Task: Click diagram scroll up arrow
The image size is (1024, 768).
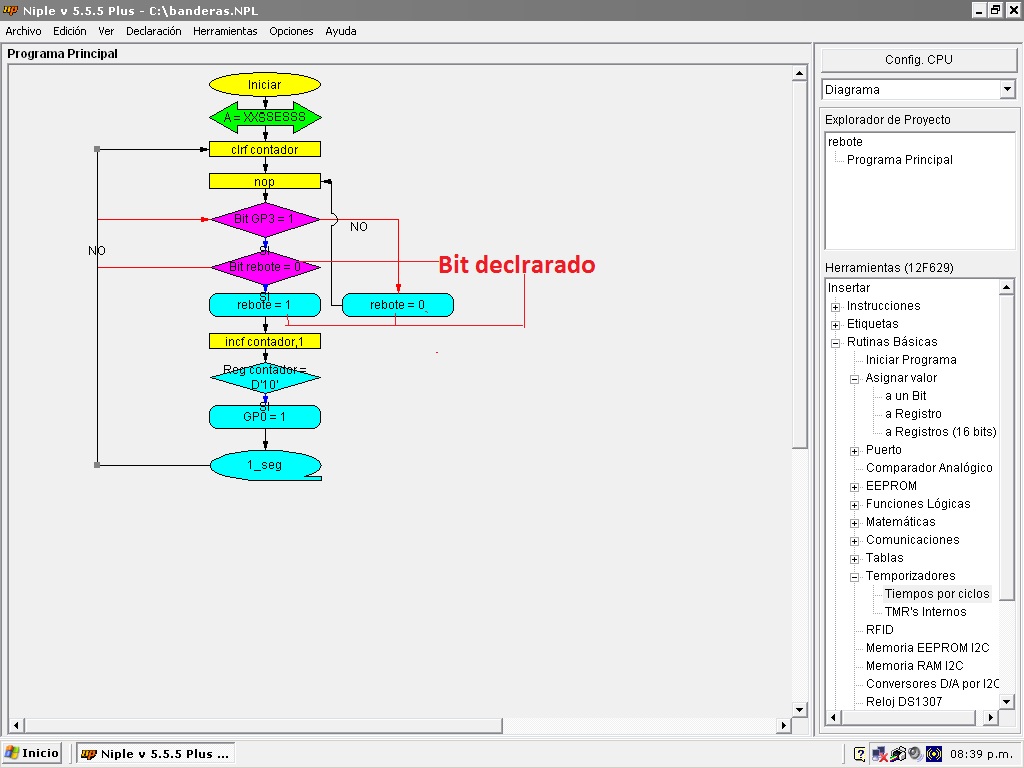Action: [799, 73]
